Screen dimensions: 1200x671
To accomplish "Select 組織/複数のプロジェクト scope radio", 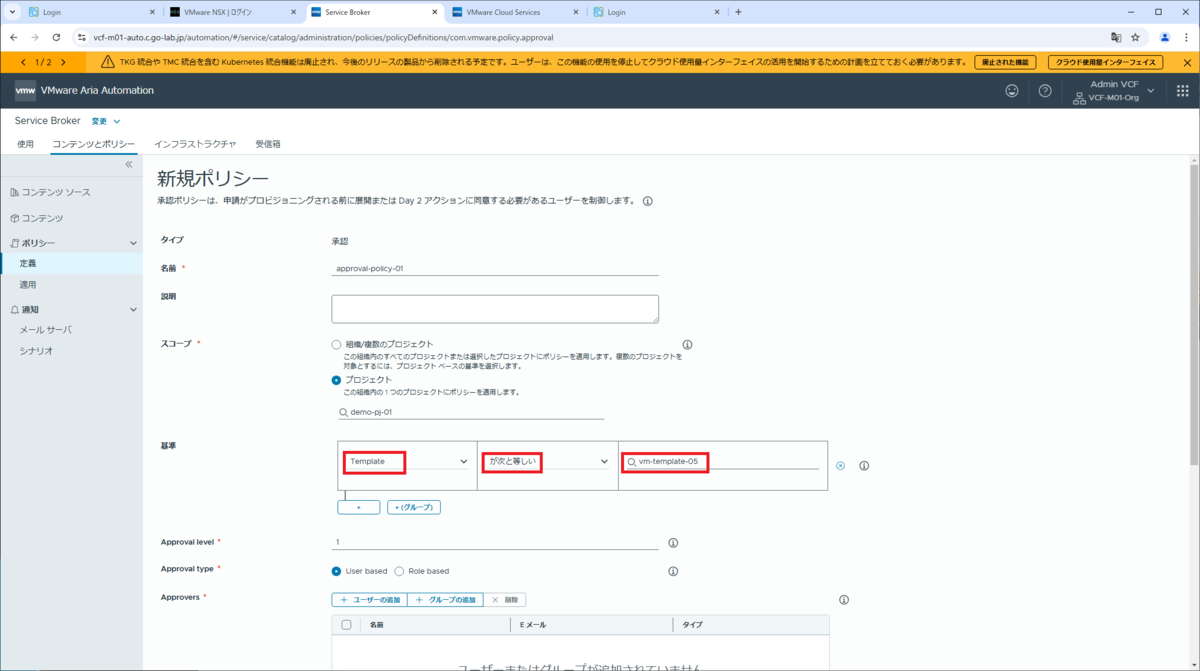I will (x=336, y=345).
